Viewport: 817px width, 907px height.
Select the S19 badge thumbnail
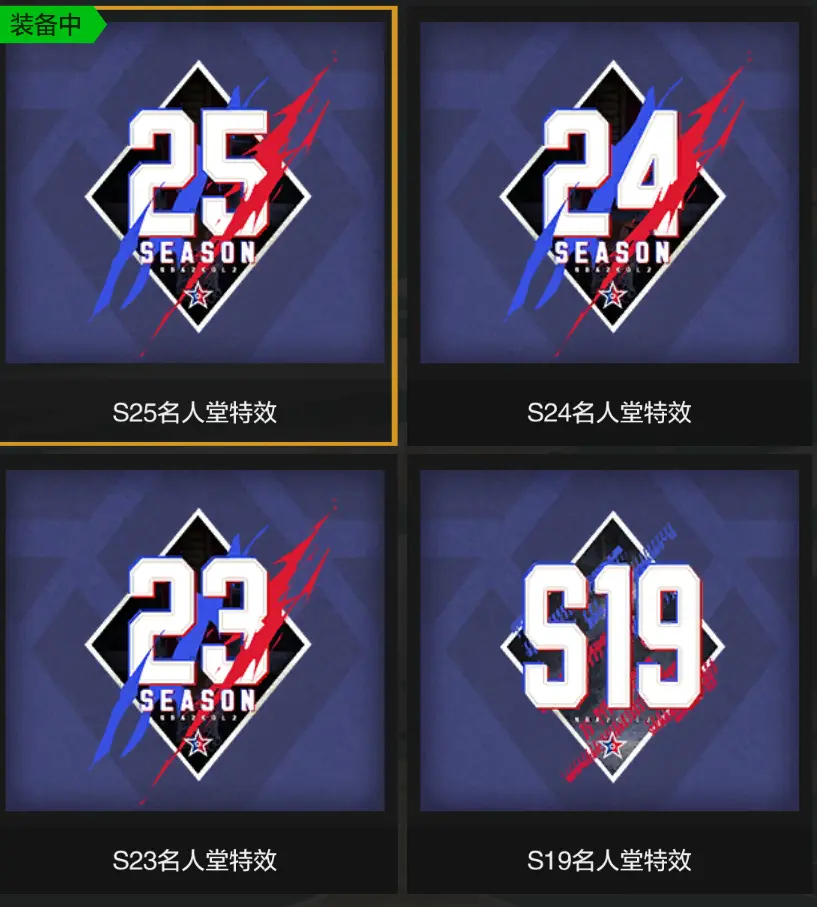pos(609,640)
